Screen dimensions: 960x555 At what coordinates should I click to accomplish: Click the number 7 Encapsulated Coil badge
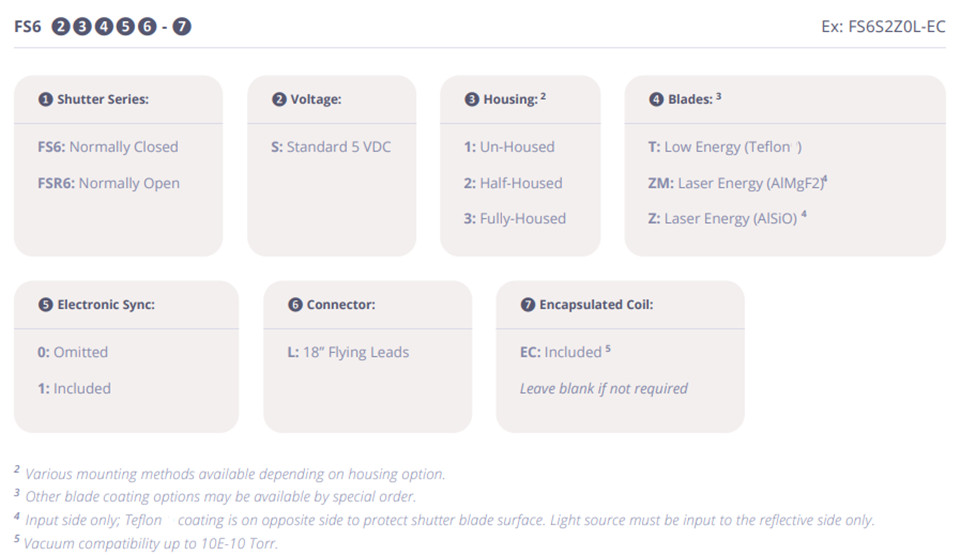pos(528,305)
